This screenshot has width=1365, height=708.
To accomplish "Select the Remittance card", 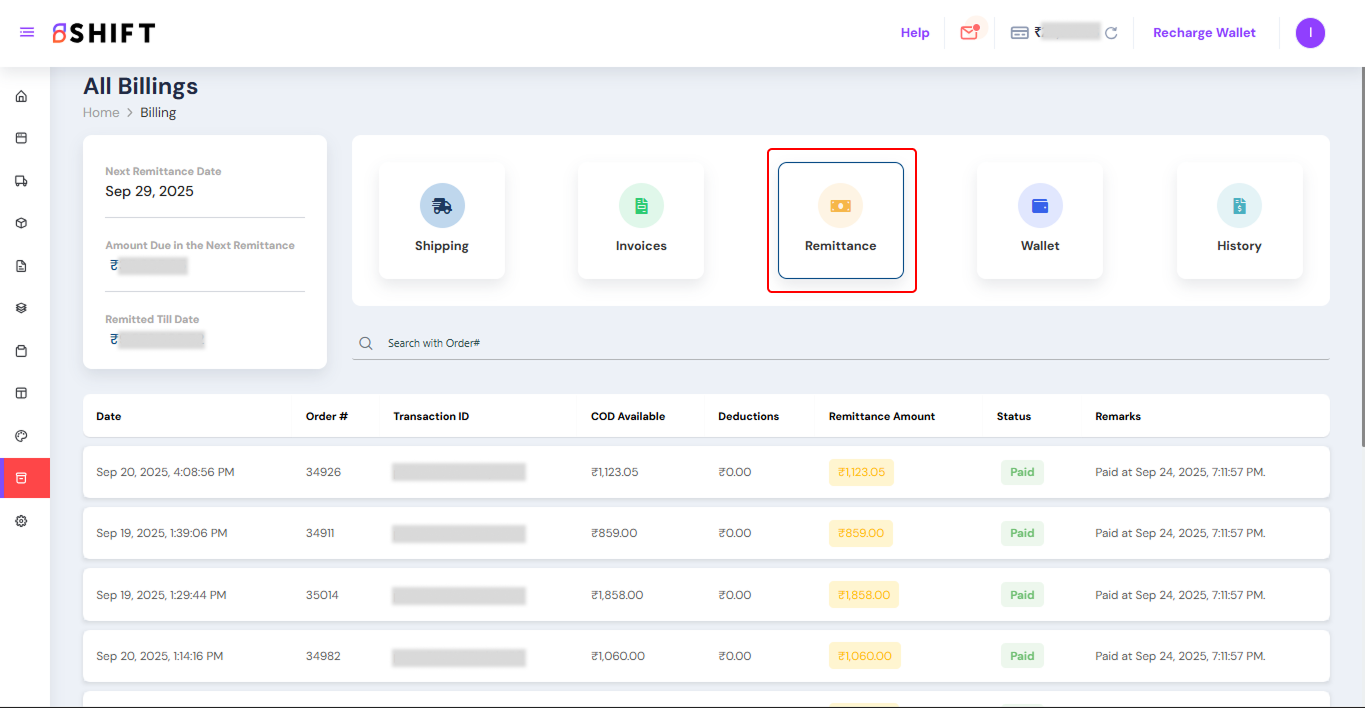I will [x=840, y=220].
